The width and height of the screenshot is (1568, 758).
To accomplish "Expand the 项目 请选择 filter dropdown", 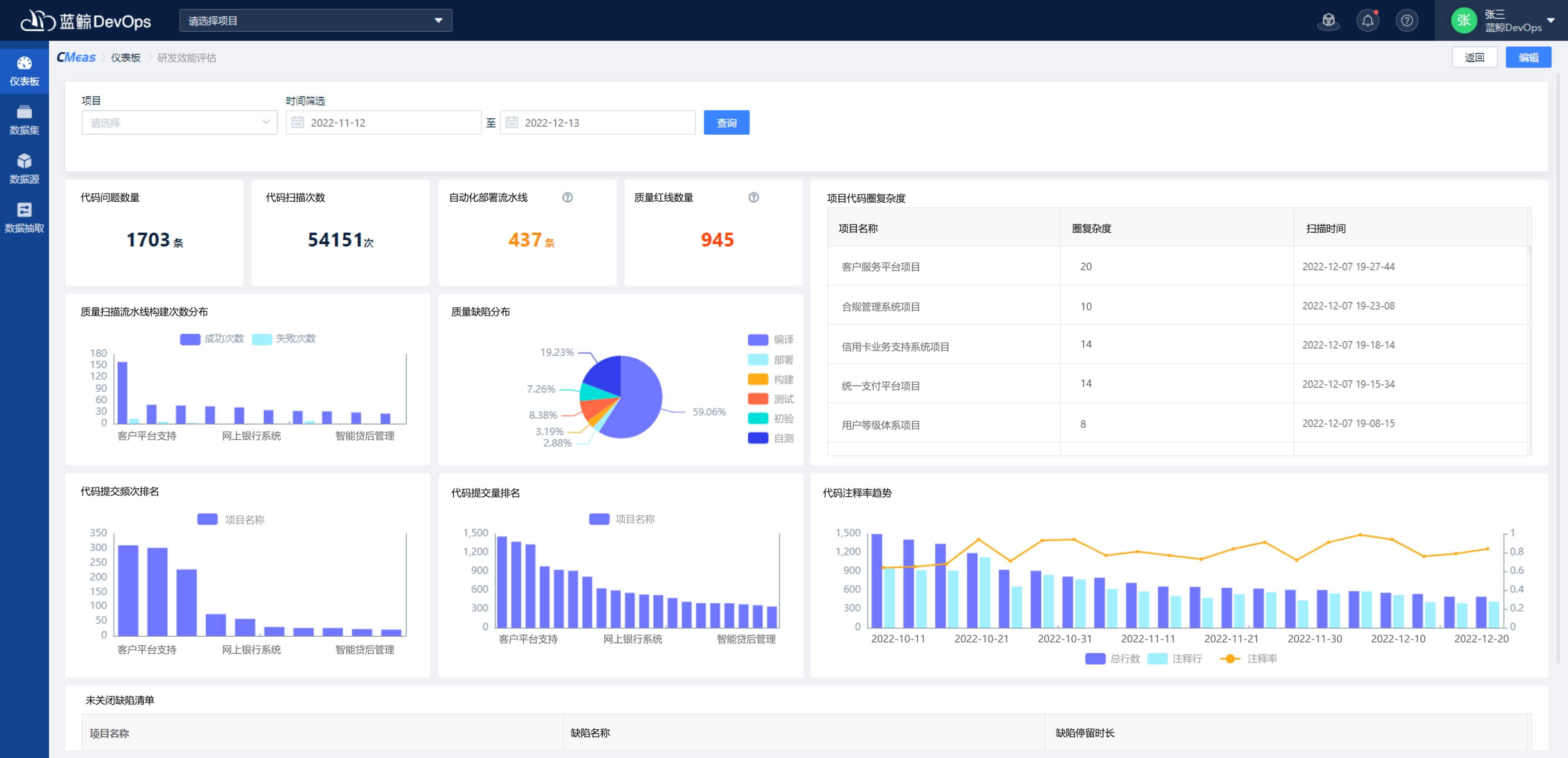I will coord(179,122).
